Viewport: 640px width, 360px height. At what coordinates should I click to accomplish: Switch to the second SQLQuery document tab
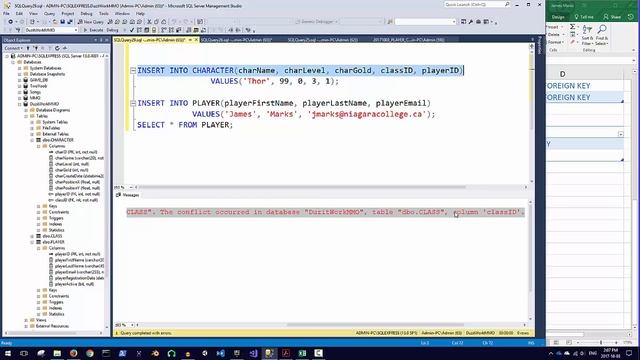[237, 40]
